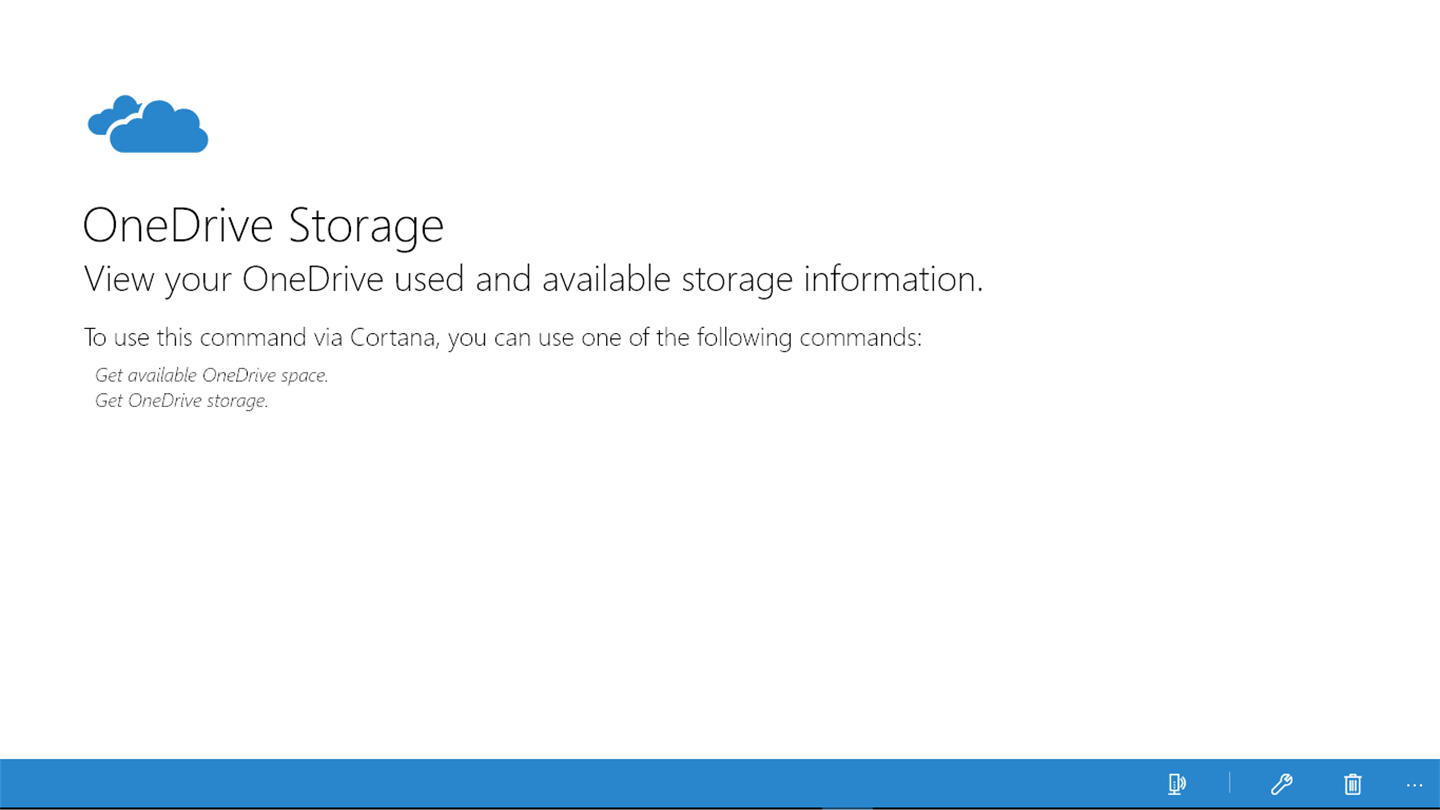Delete using the trash can icon
Viewport: 1440px width, 810px height.
pos(1352,784)
